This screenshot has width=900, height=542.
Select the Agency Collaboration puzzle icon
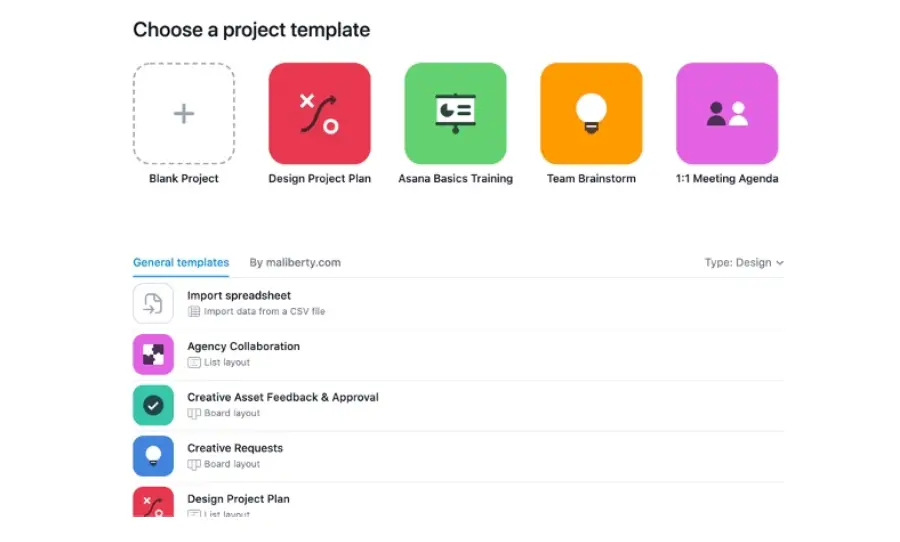tap(153, 354)
